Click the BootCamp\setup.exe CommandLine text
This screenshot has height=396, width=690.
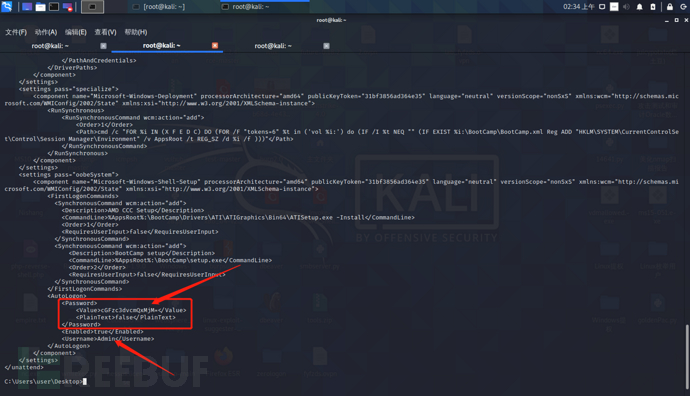click(x=170, y=260)
